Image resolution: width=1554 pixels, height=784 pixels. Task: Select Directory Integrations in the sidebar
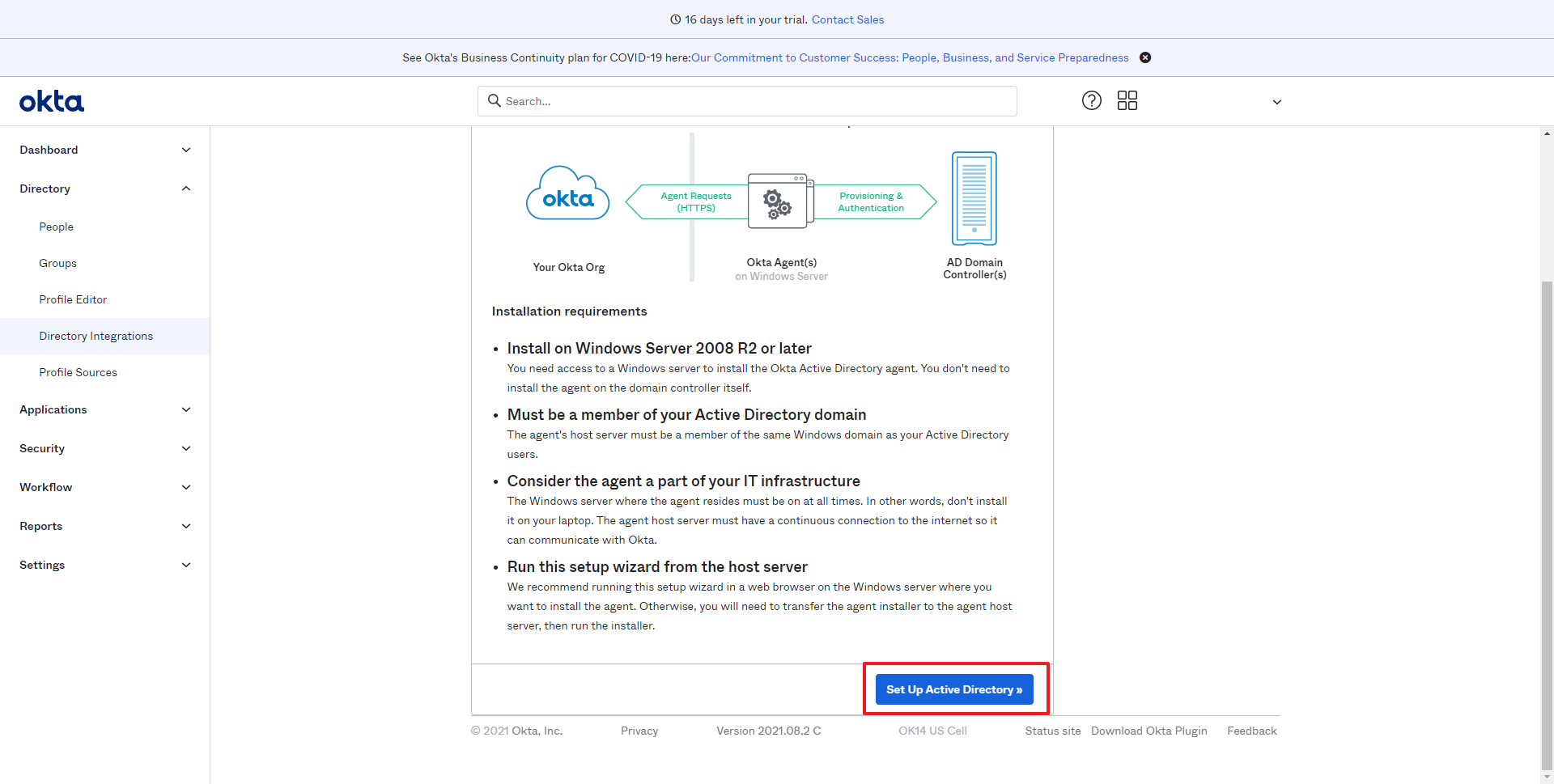tap(104, 336)
